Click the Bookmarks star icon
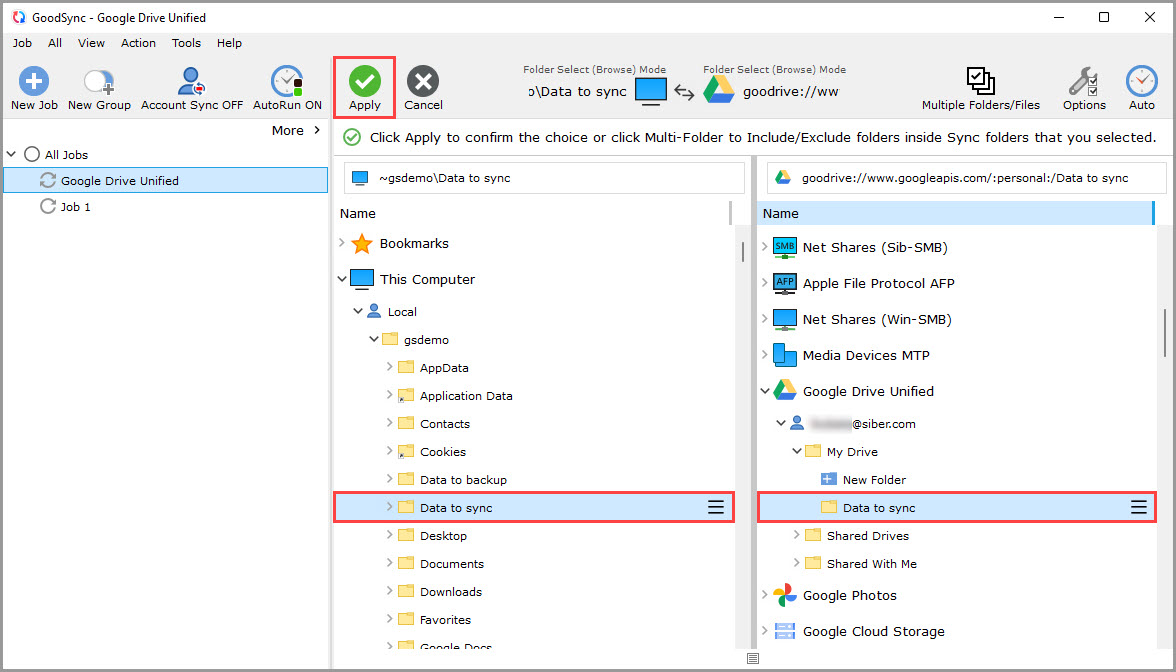 click(362, 243)
